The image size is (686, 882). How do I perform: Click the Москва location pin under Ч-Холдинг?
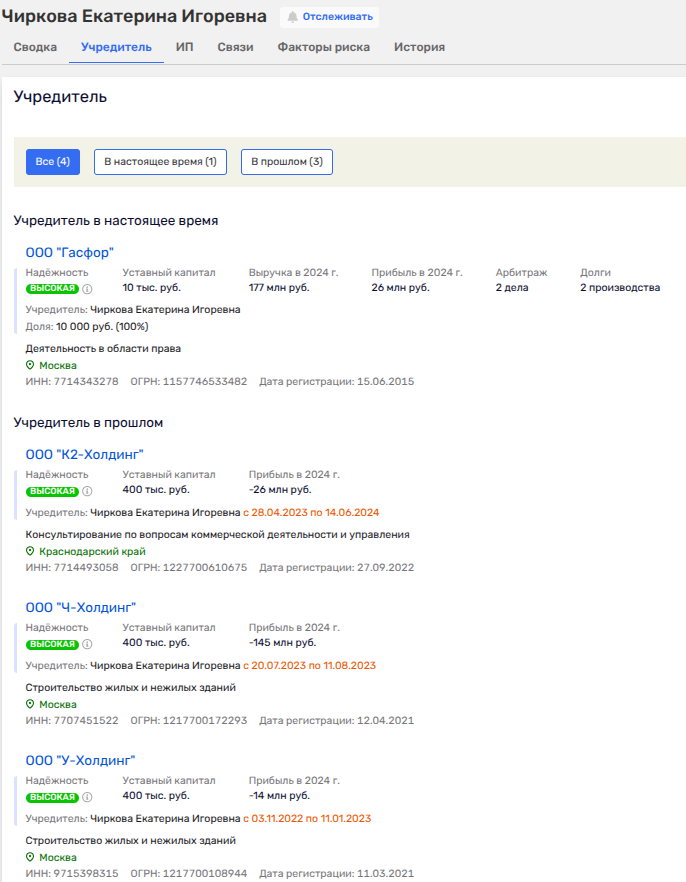point(30,704)
